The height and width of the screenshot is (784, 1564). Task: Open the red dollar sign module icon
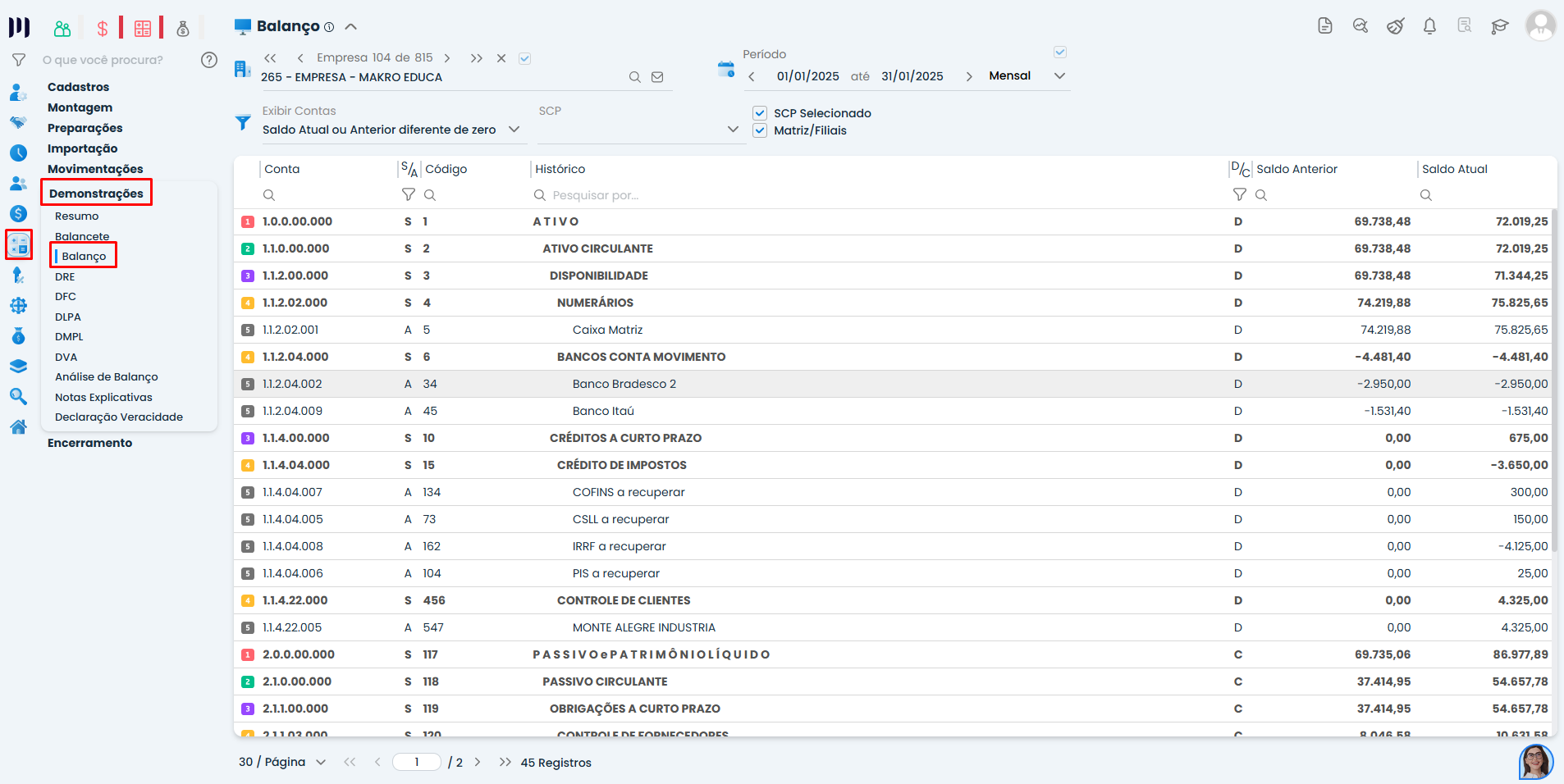(x=103, y=29)
